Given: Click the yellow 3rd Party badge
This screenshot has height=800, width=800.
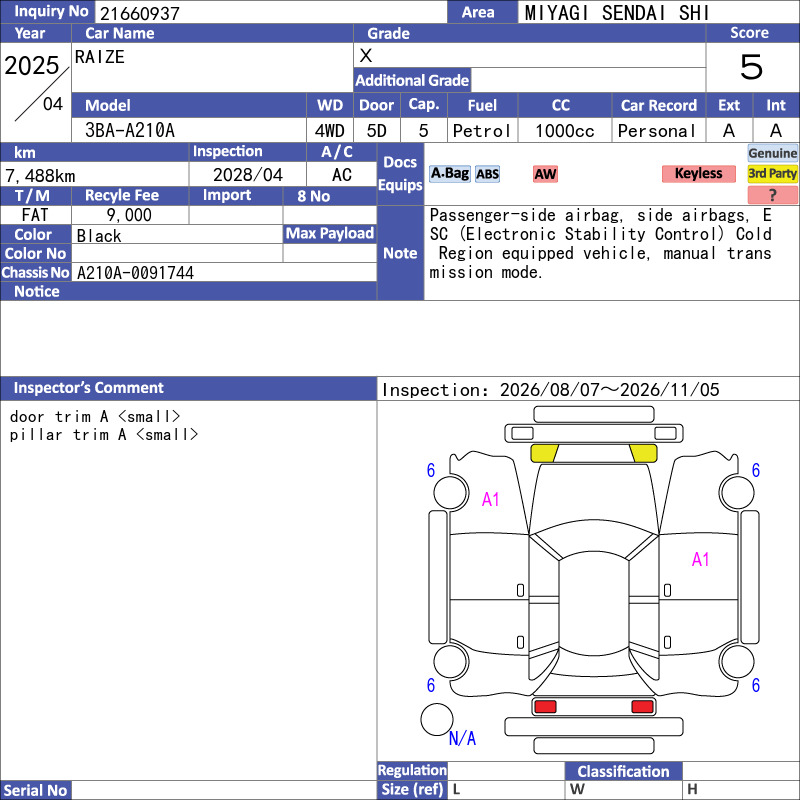Looking at the screenshot, I should (x=772, y=173).
